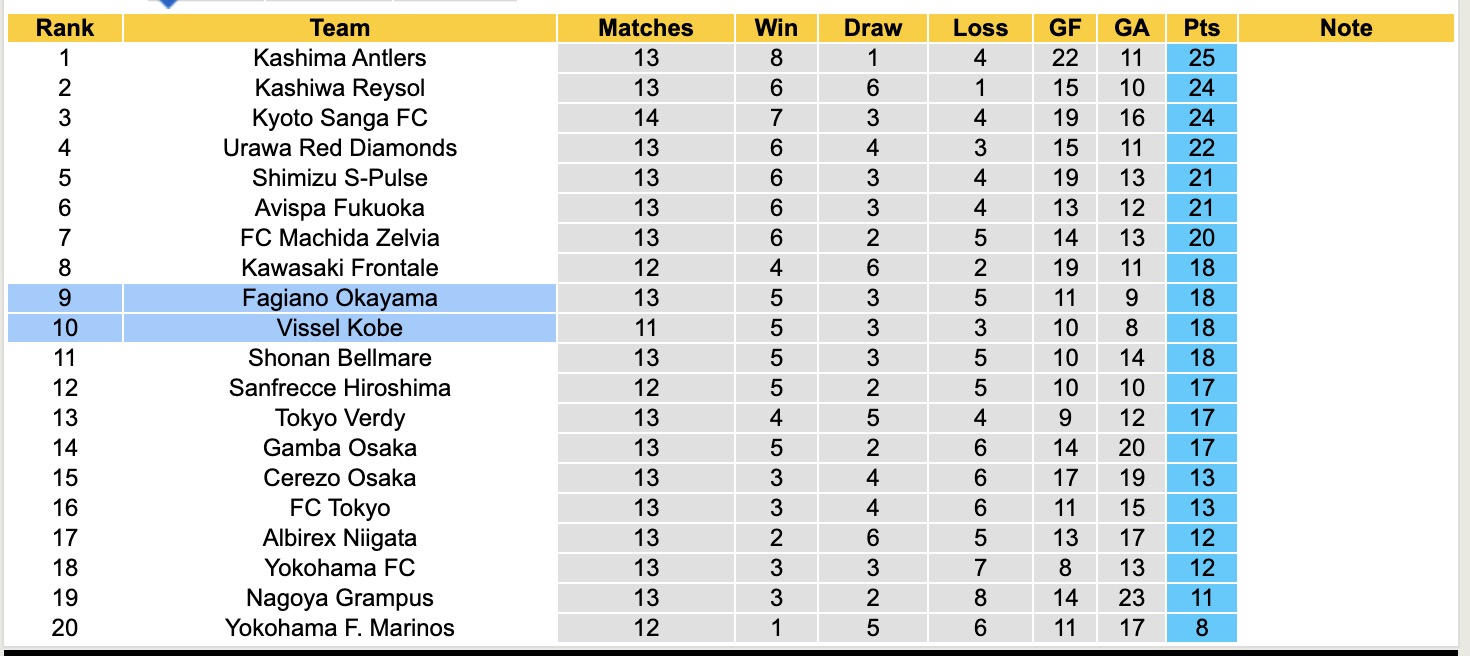Sort by the Matches column header

pos(646,28)
